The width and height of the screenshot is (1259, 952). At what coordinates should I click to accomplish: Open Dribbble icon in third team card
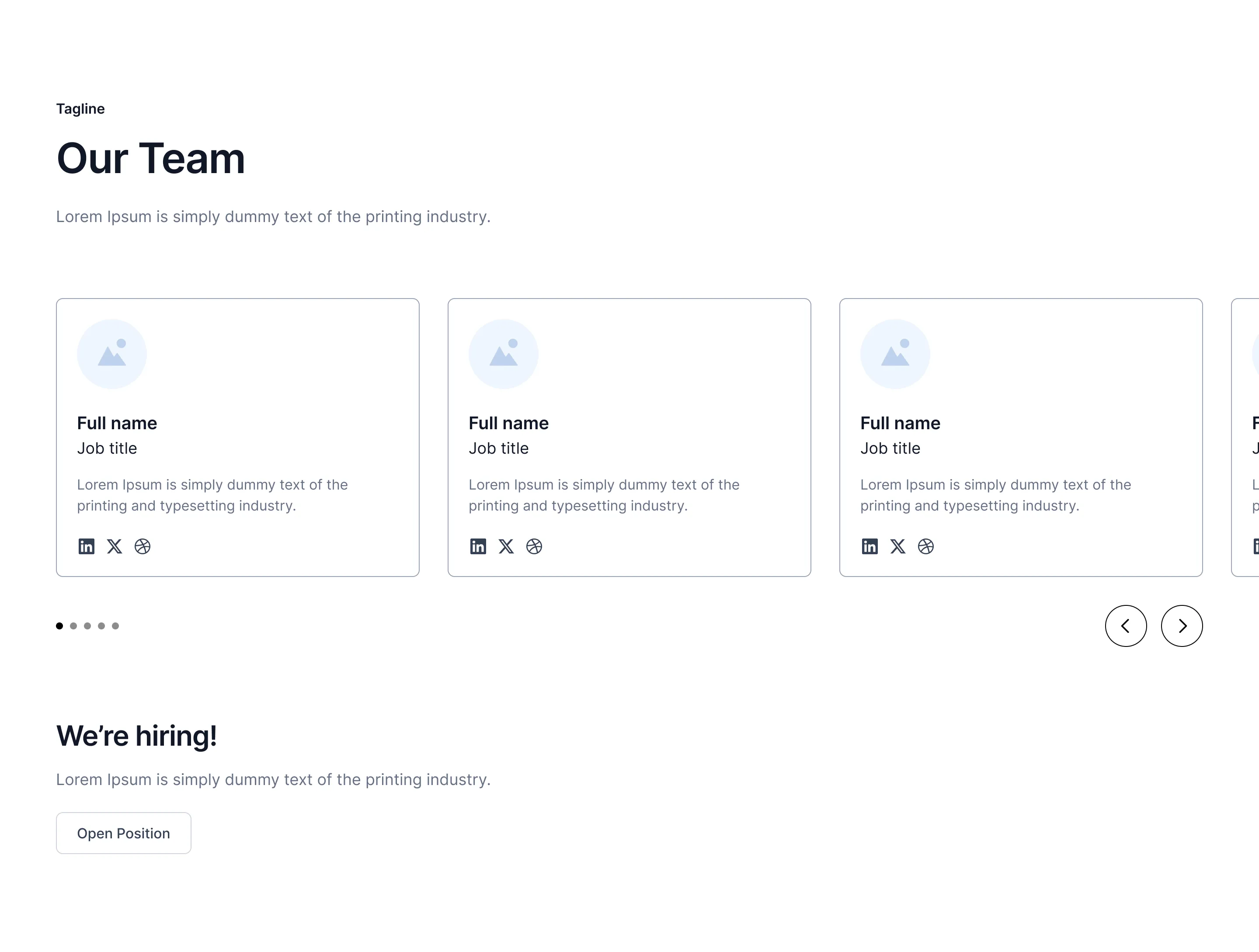pyautogui.click(x=925, y=546)
